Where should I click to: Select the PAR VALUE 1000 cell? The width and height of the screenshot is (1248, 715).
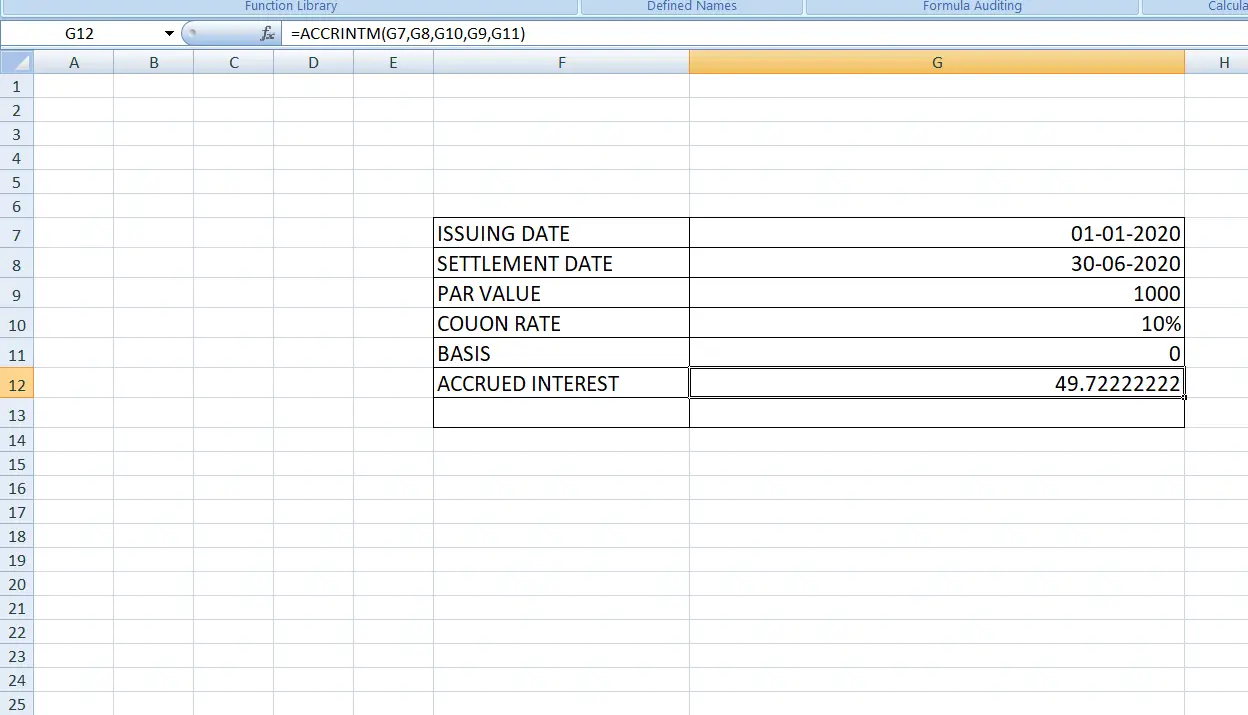[937, 293]
